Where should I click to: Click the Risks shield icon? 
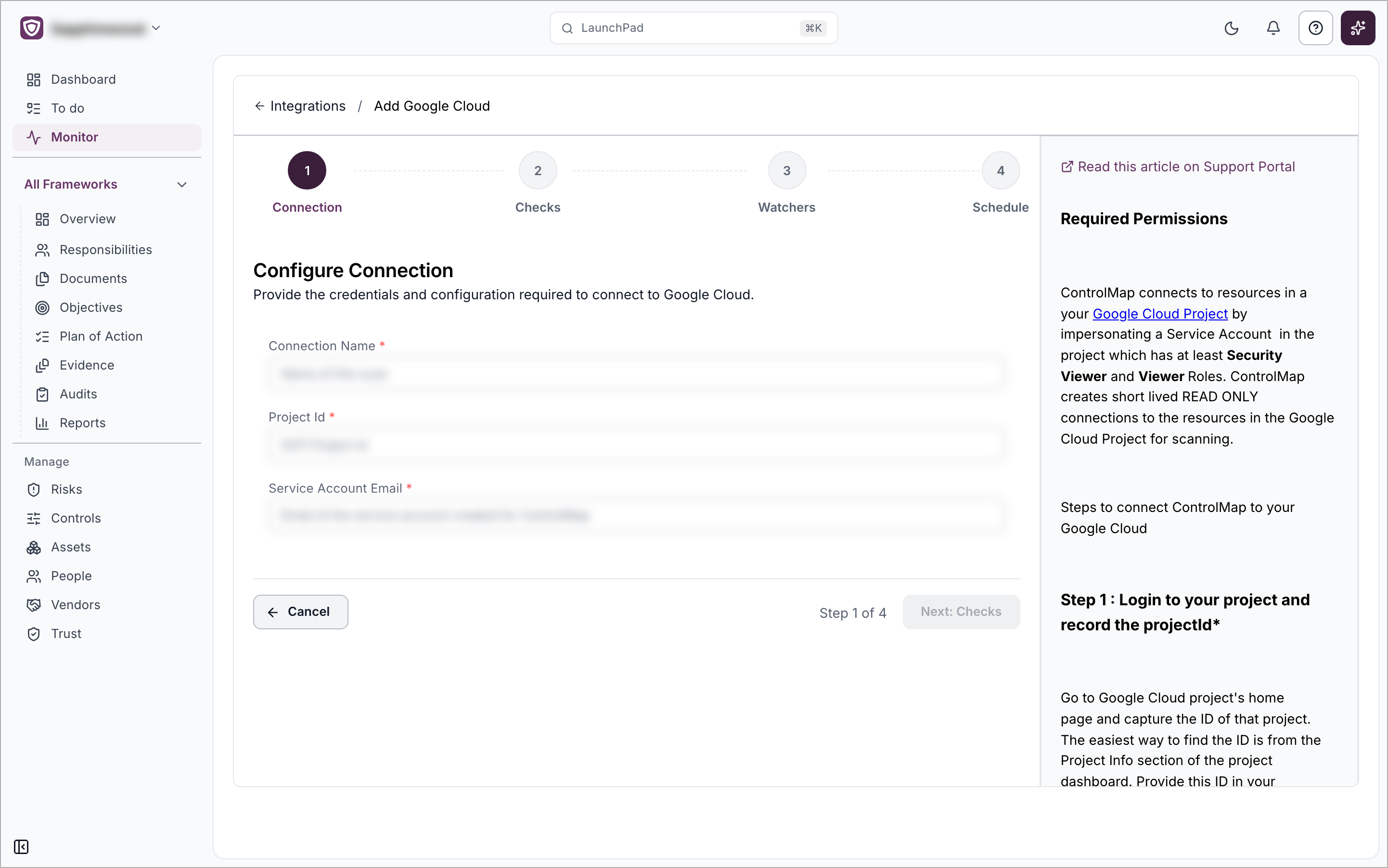tap(34, 489)
